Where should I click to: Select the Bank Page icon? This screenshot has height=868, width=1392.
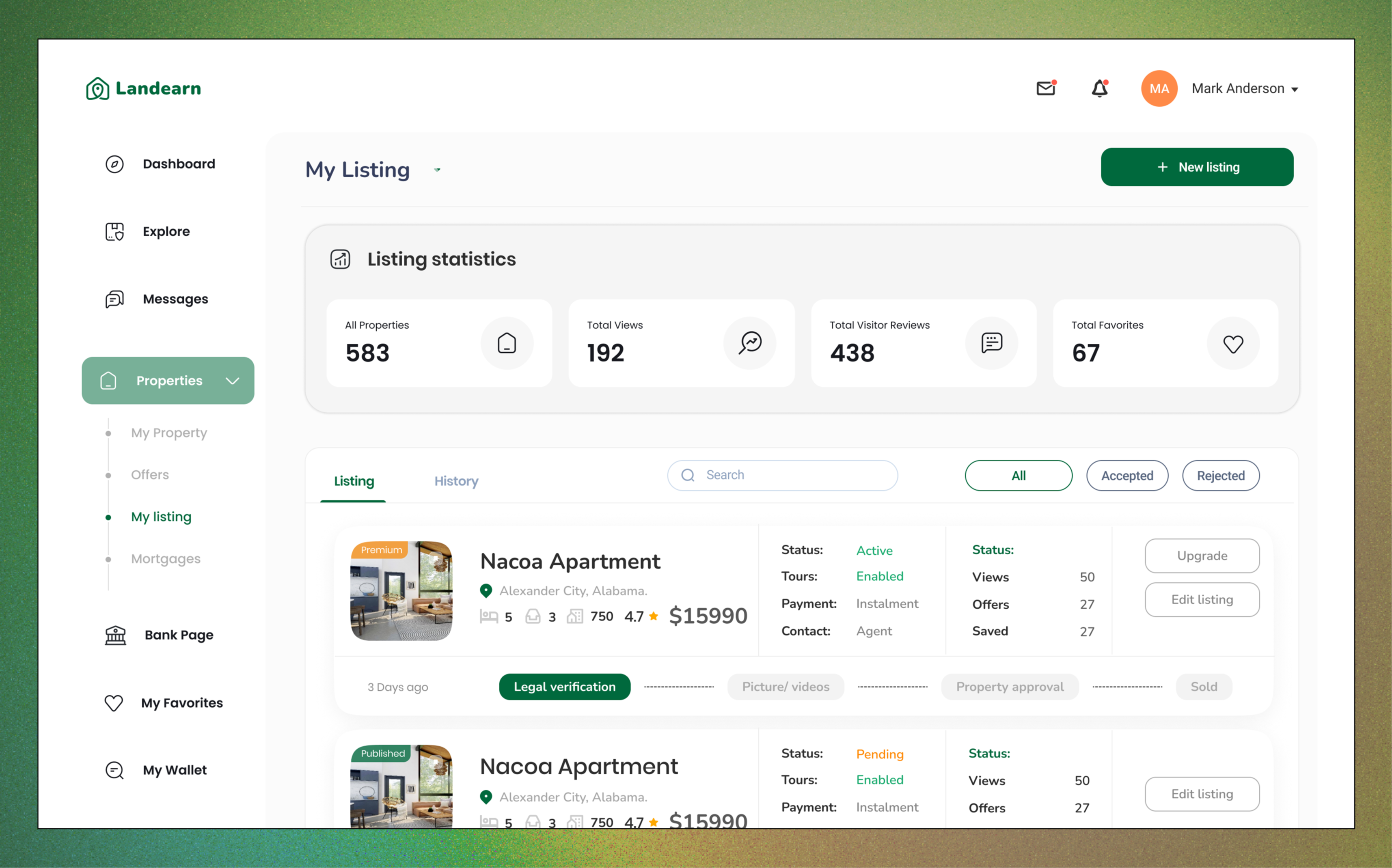tap(115, 634)
